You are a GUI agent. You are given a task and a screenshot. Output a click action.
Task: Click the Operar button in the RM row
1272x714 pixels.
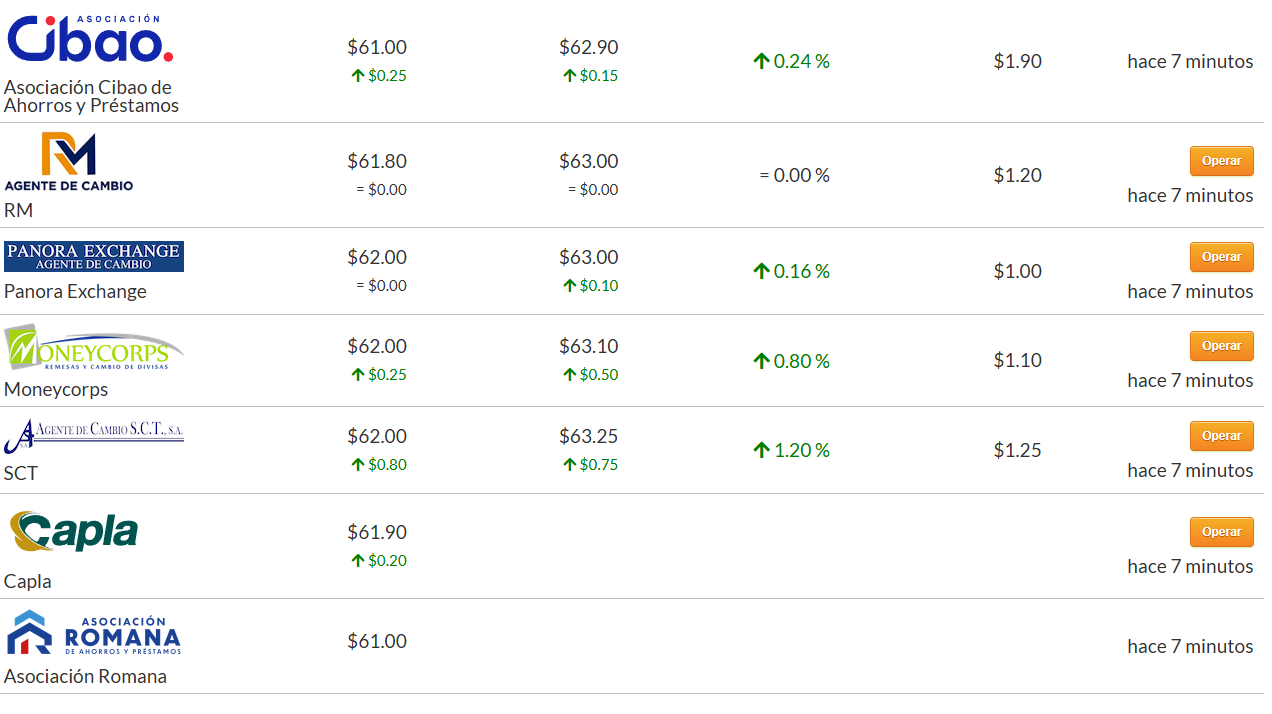1221,161
